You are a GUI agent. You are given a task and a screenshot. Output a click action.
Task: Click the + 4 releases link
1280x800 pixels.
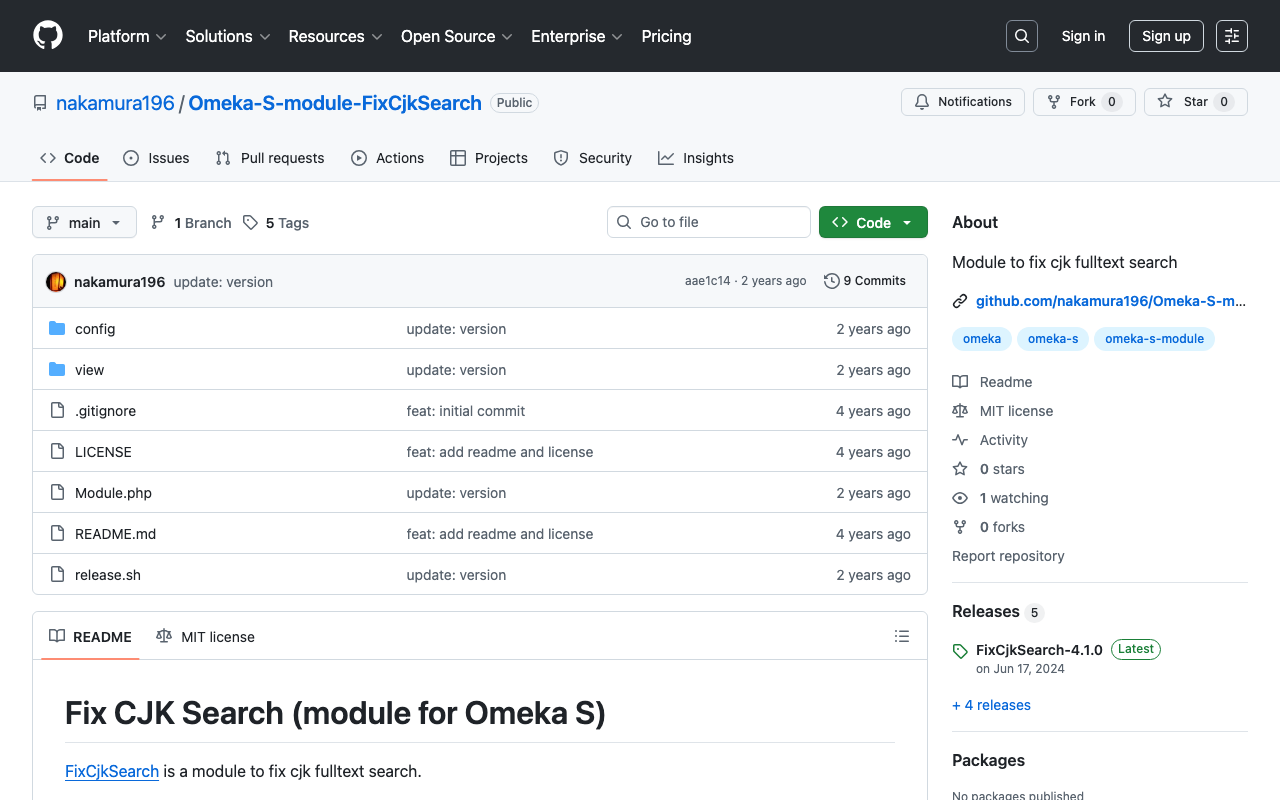[x=991, y=705]
